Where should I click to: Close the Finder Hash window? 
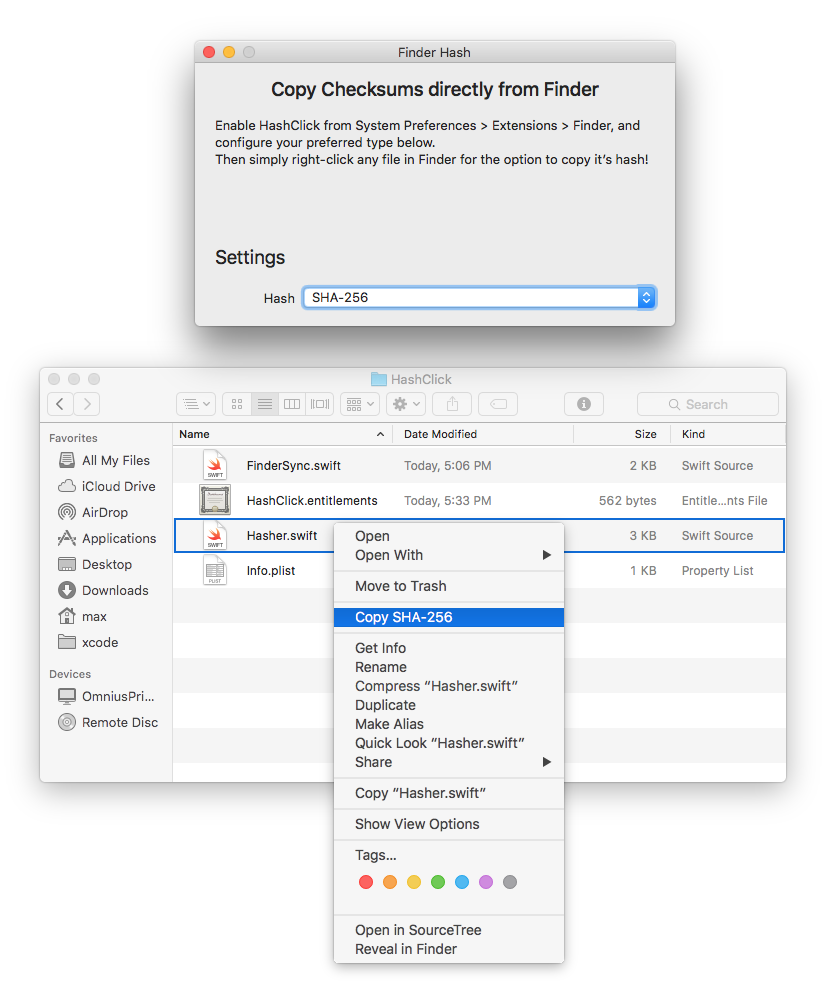[209, 52]
